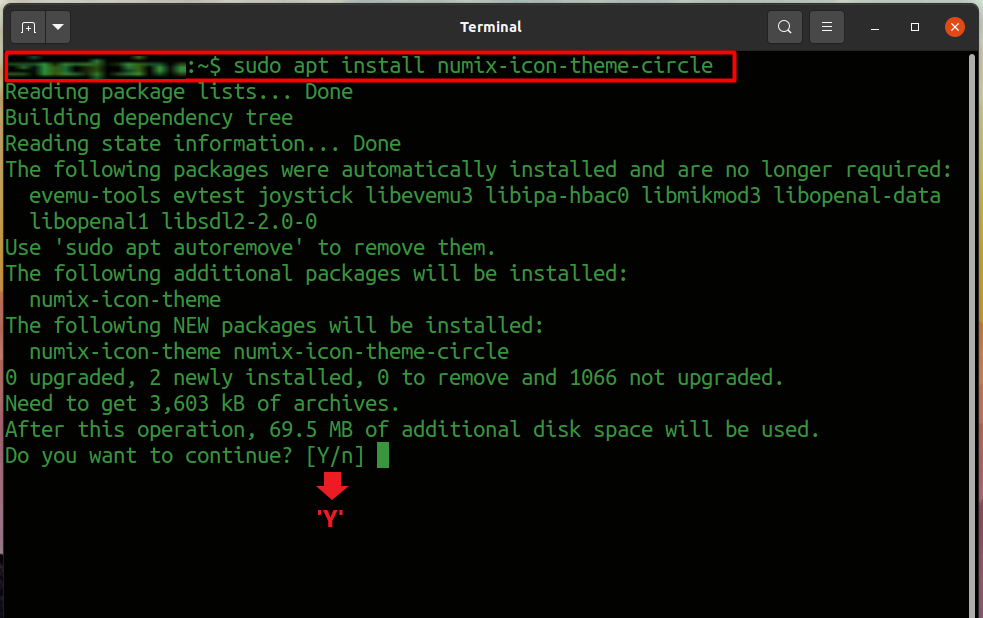Open a new terminal tab

pos(28,27)
